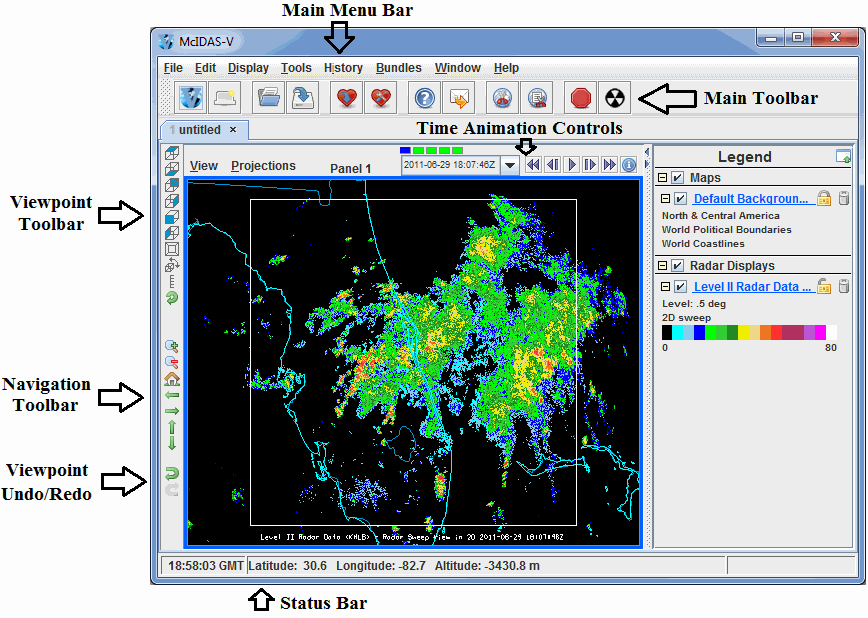868x618 pixels.
Task: Open the File menu
Action: pyautogui.click(x=173, y=68)
